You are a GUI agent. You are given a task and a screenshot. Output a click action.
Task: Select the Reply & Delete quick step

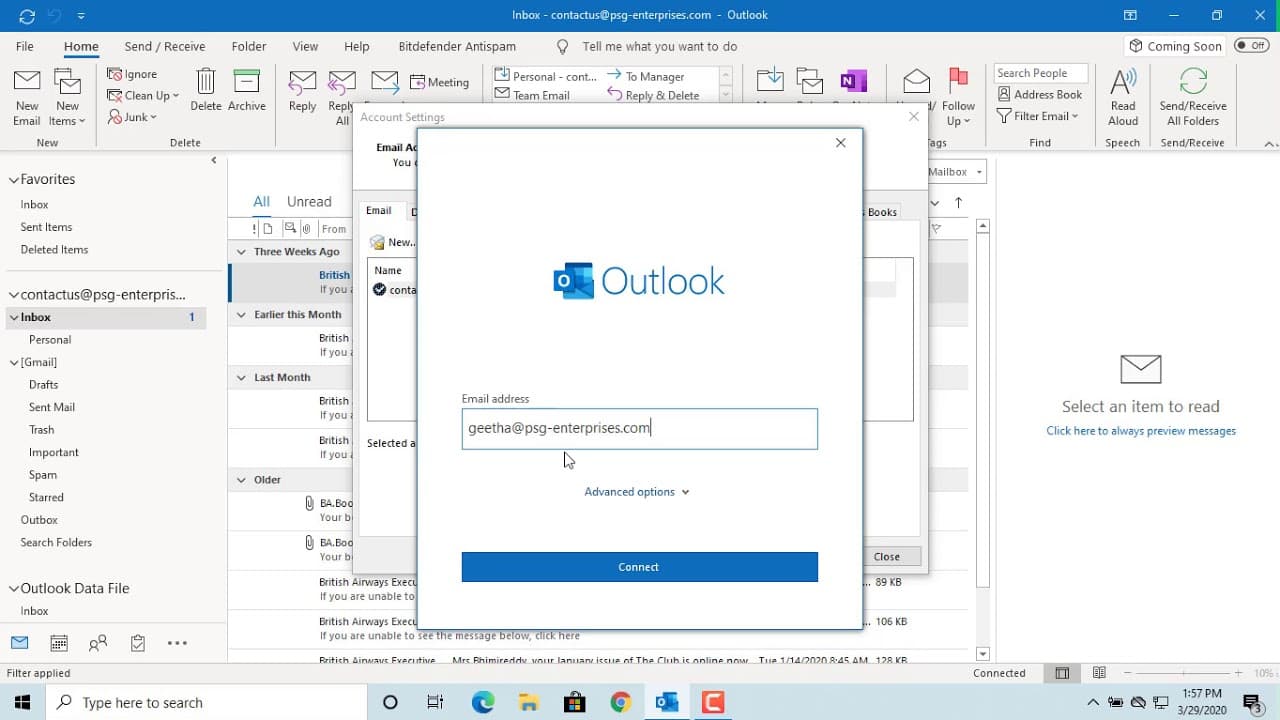tap(654, 95)
